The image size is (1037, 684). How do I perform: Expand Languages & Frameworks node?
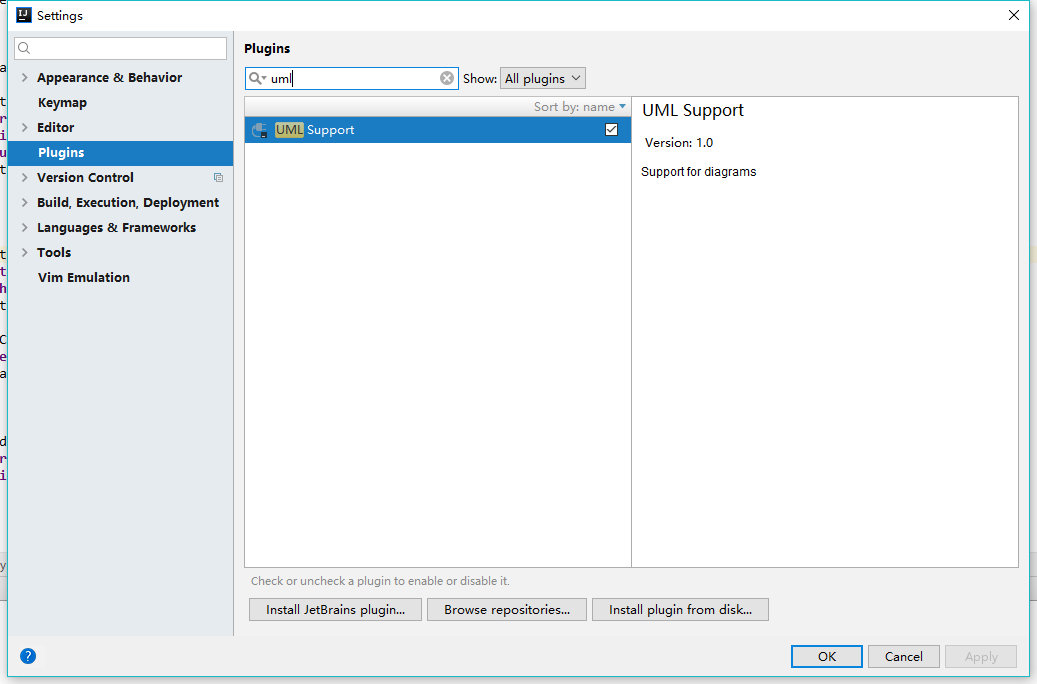[24, 228]
